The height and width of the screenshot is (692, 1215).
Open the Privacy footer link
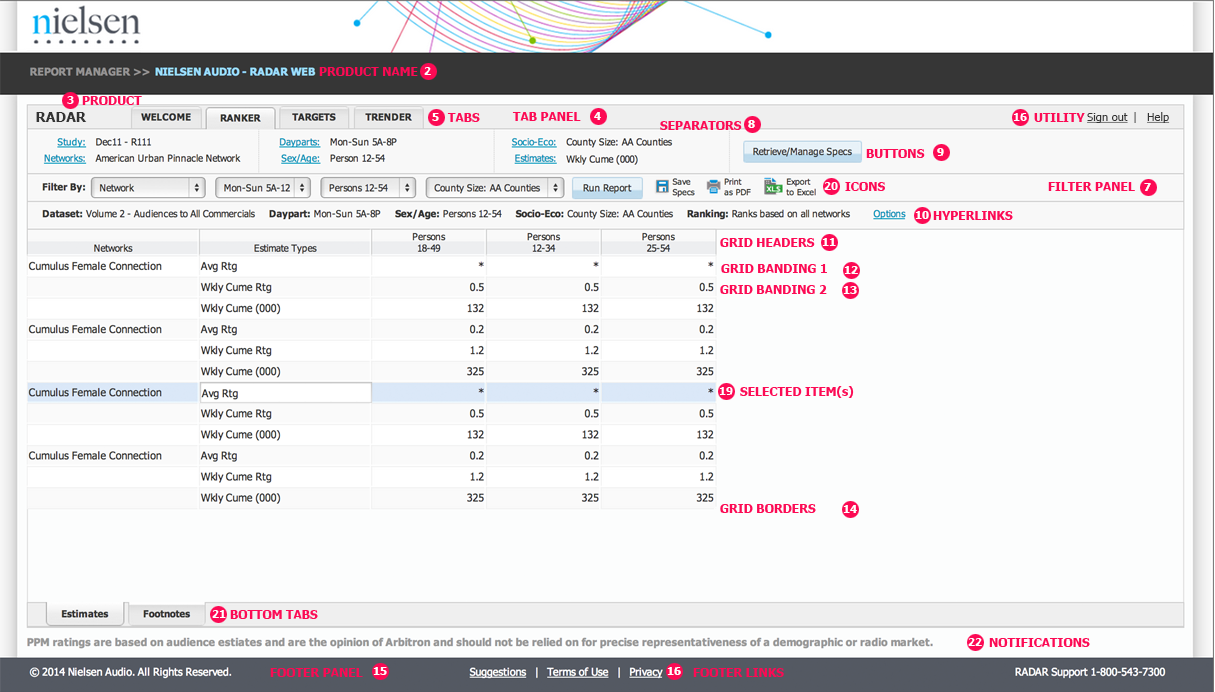[646, 672]
